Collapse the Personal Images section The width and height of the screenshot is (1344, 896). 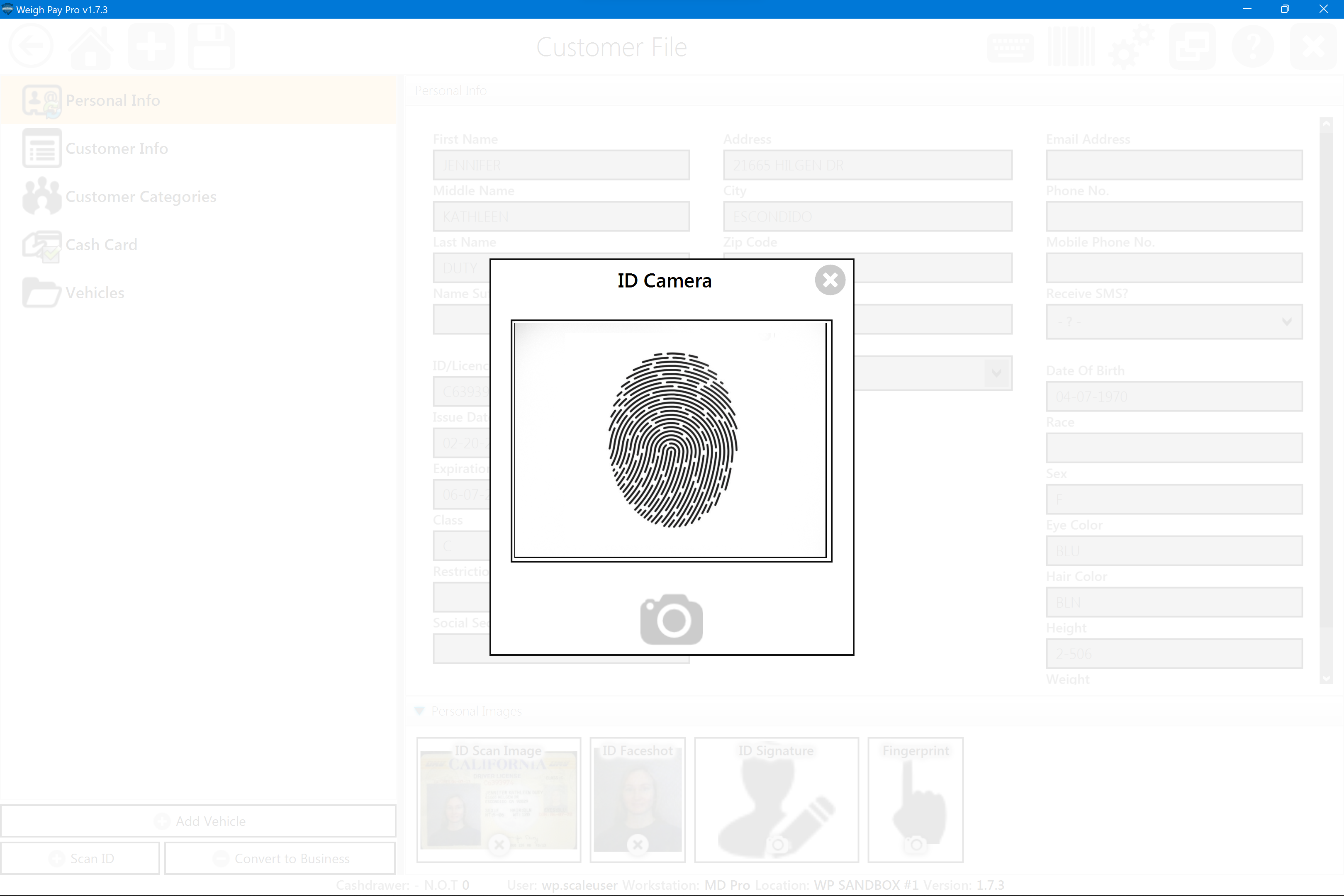420,711
